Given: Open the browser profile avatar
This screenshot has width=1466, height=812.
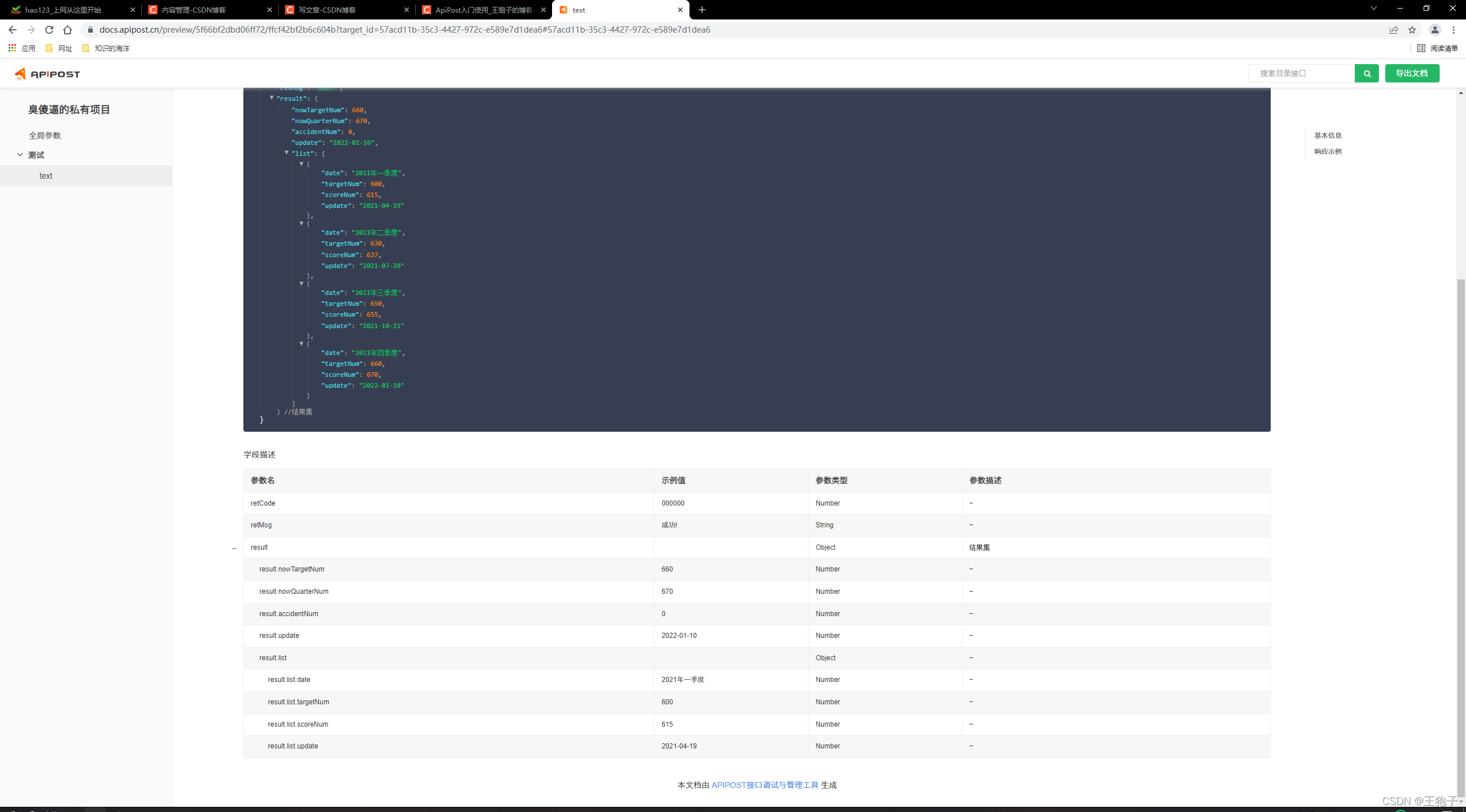Looking at the screenshot, I should coord(1435,30).
